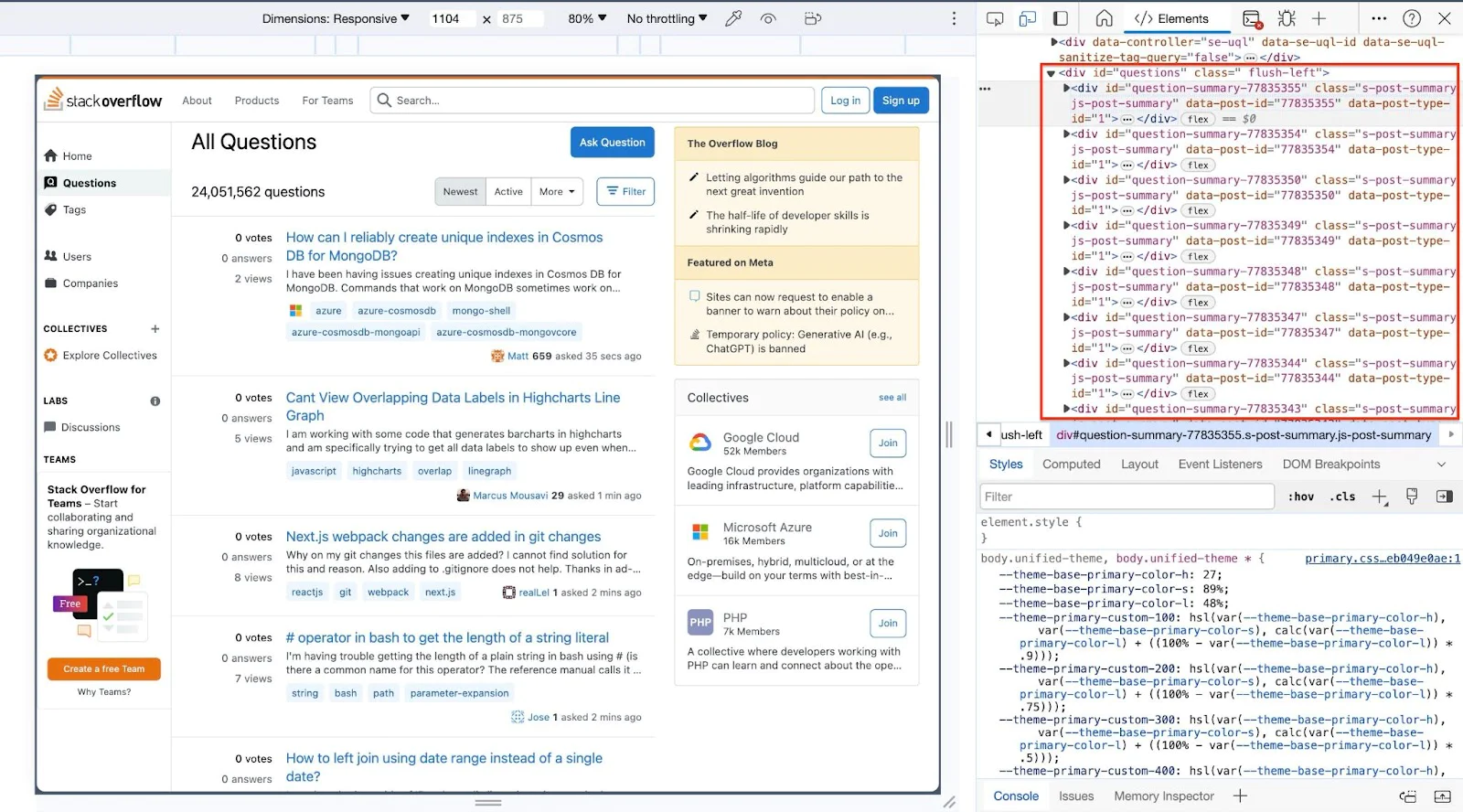The width and height of the screenshot is (1463, 812).
Task: Switch to the Elements tab
Action: click(x=1171, y=18)
